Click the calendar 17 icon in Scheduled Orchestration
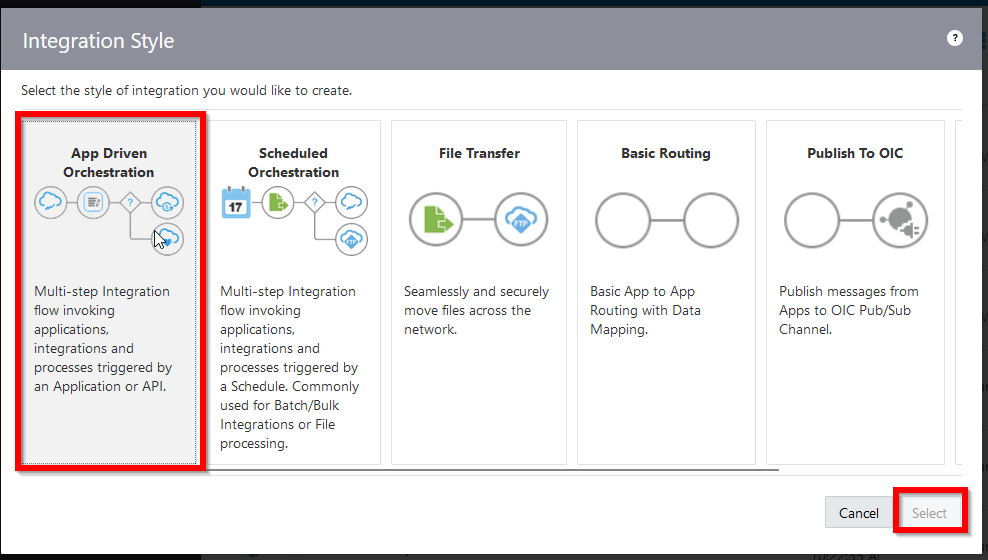 (236, 203)
